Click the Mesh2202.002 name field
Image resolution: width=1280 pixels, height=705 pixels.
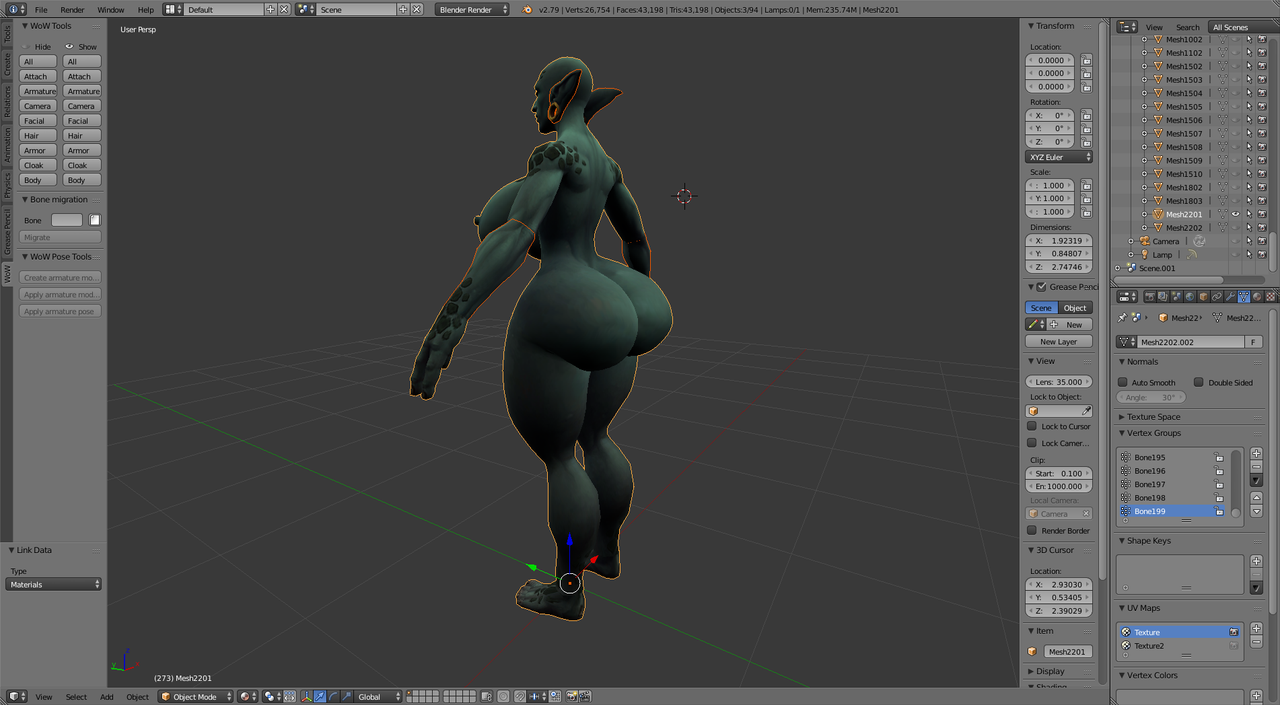[1190, 342]
